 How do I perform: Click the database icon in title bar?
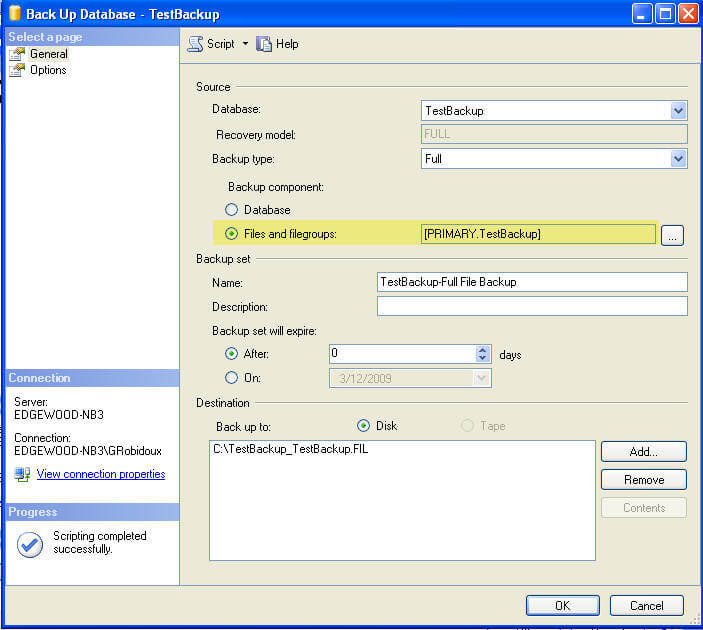pos(16,14)
